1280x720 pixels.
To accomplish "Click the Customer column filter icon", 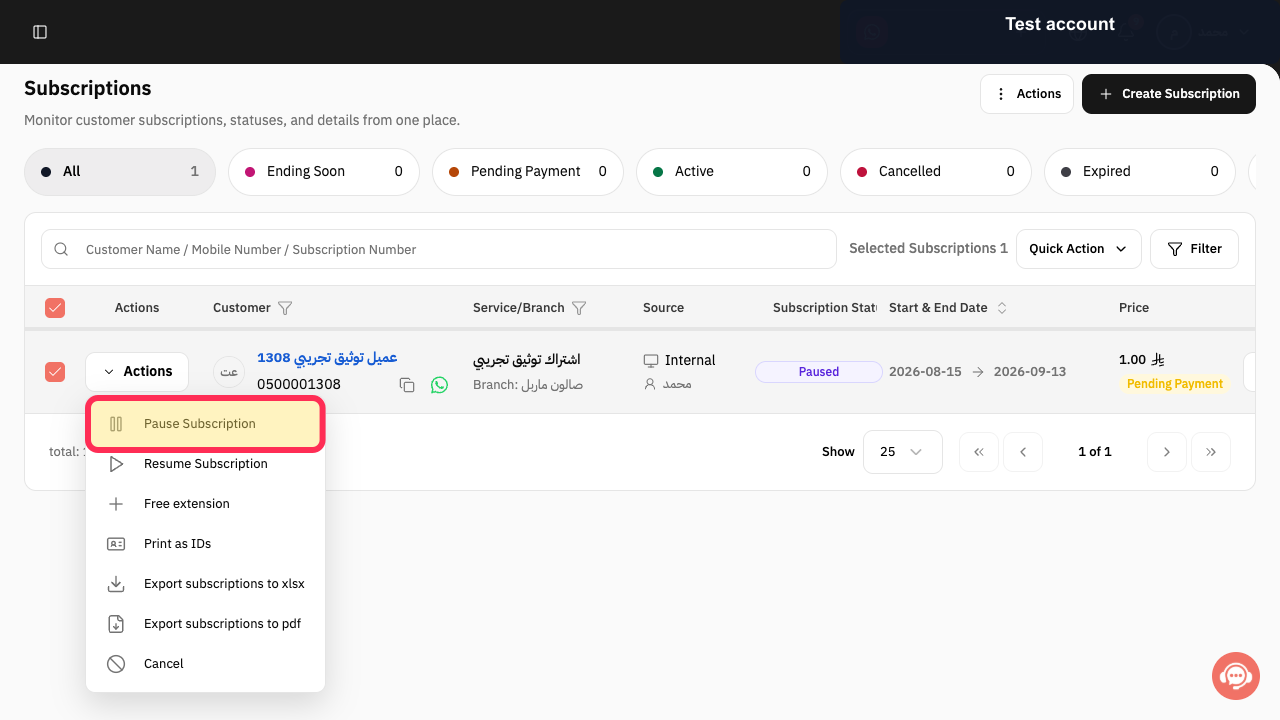I will click(285, 308).
